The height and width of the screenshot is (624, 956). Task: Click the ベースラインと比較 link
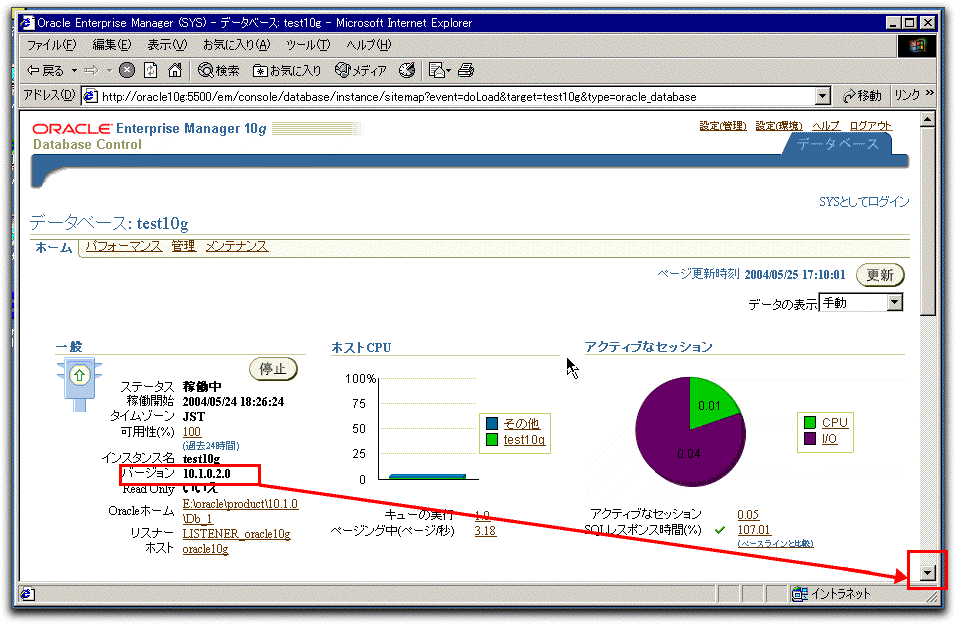pos(775,543)
